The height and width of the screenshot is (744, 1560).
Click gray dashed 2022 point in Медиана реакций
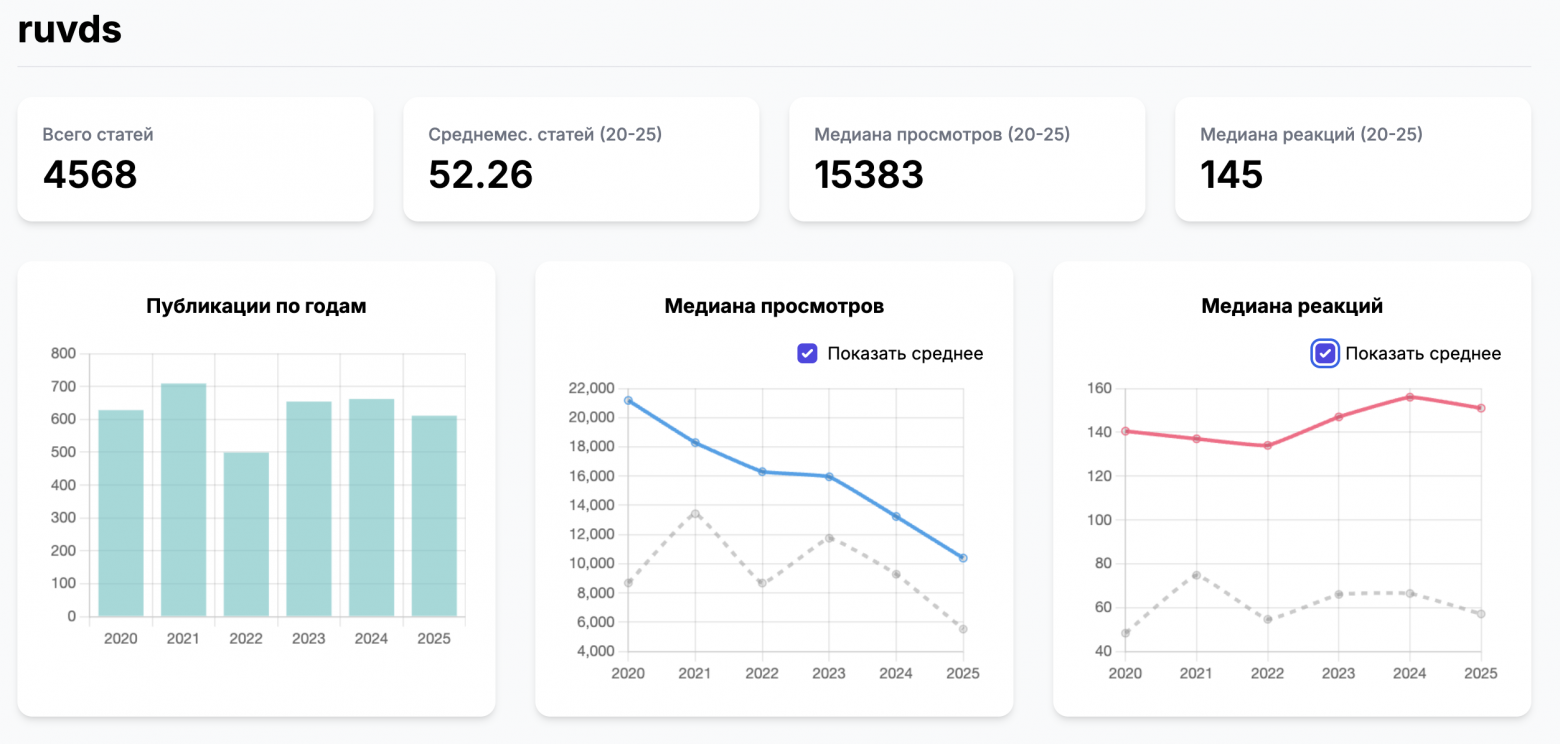[1267, 619]
